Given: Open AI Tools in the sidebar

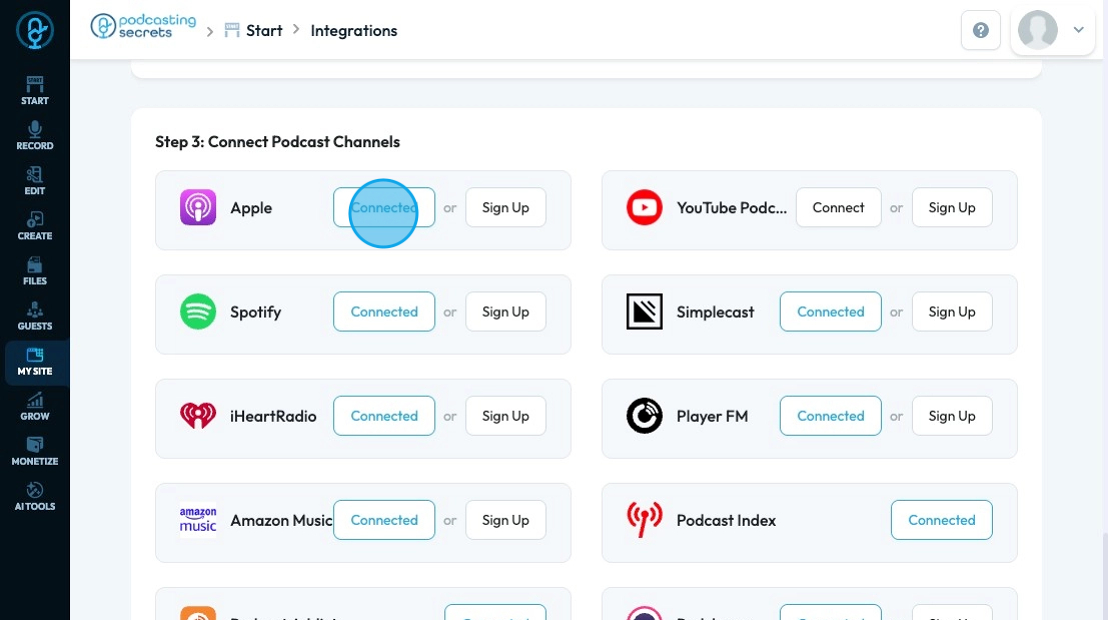Looking at the screenshot, I should (x=35, y=497).
